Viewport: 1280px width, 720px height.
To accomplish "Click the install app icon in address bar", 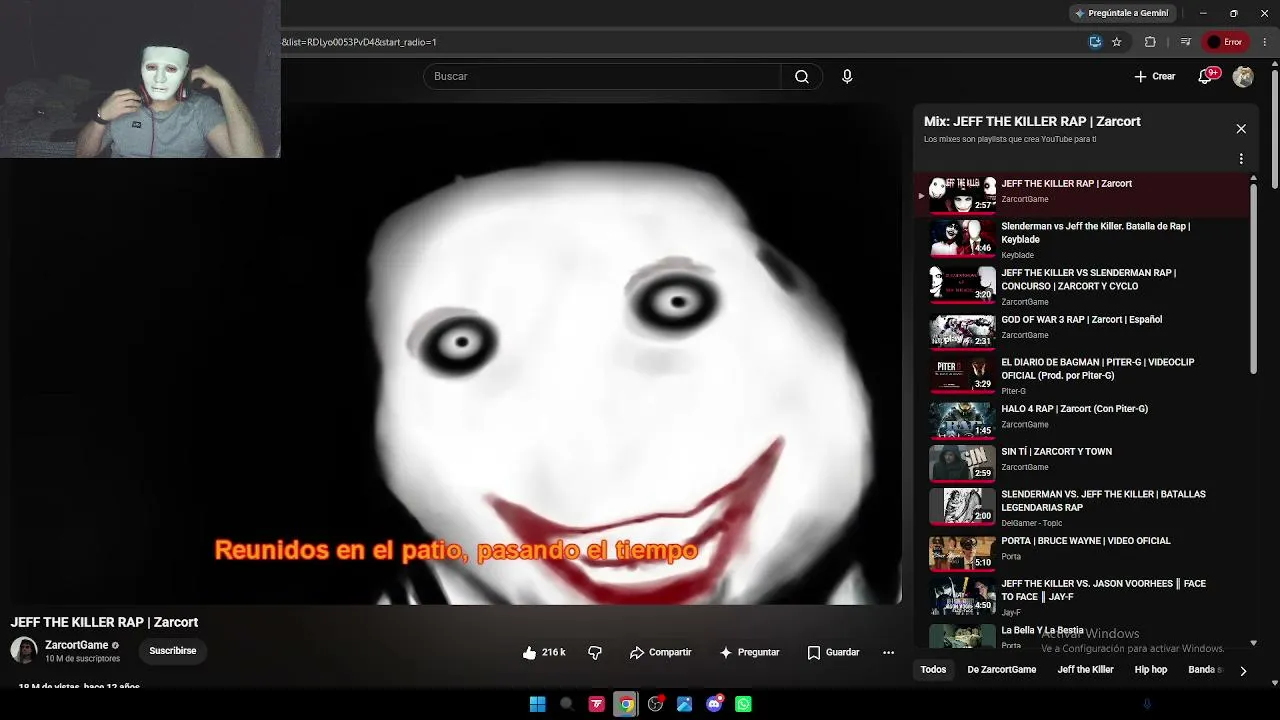I will coord(1095,42).
